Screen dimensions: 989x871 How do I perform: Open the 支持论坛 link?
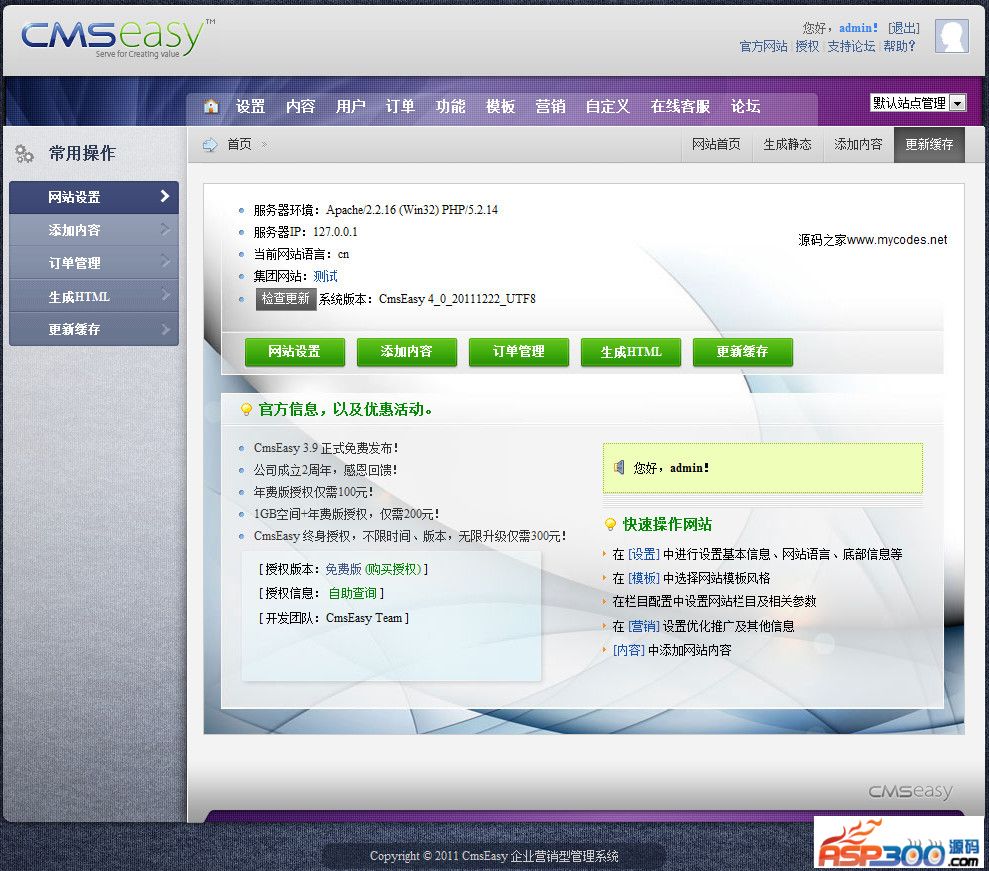point(851,46)
